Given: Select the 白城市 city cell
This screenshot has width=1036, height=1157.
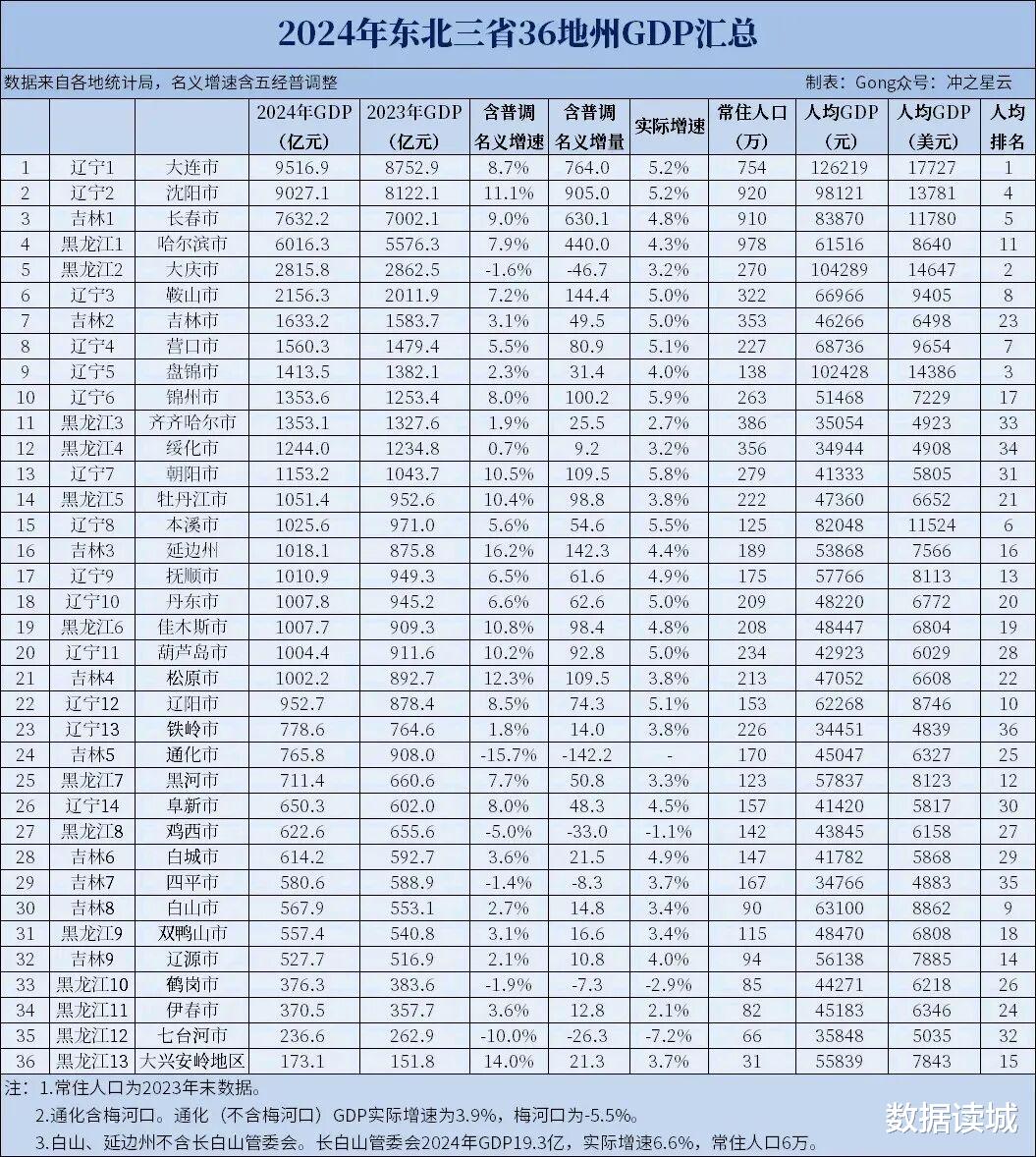Looking at the screenshot, I should [x=191, y=857].
